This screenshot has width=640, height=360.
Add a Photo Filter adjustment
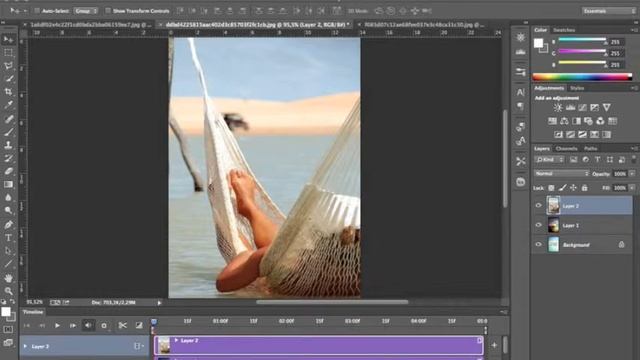point(588,121)
